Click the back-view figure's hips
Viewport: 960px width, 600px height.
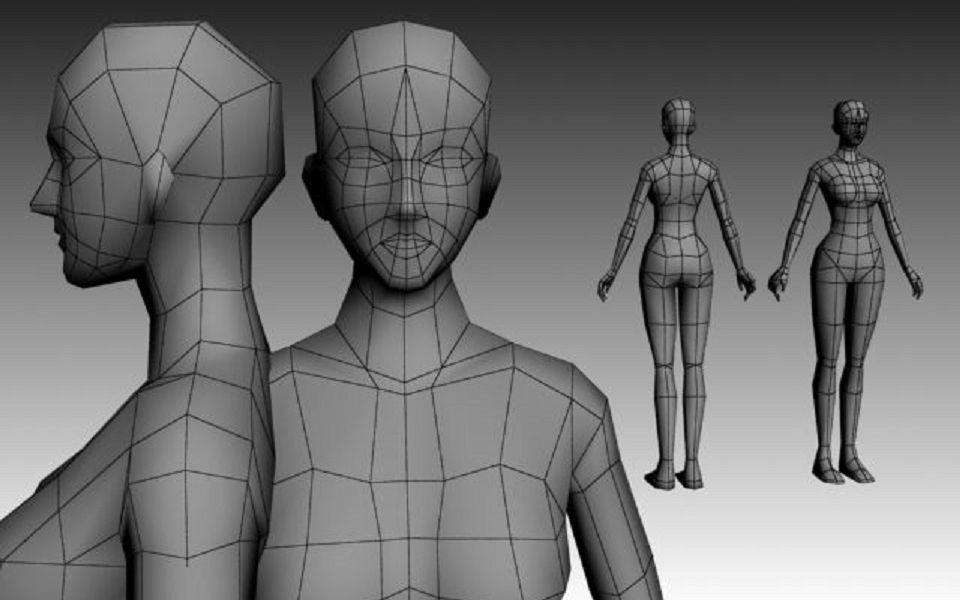click(x=677, y=266)
